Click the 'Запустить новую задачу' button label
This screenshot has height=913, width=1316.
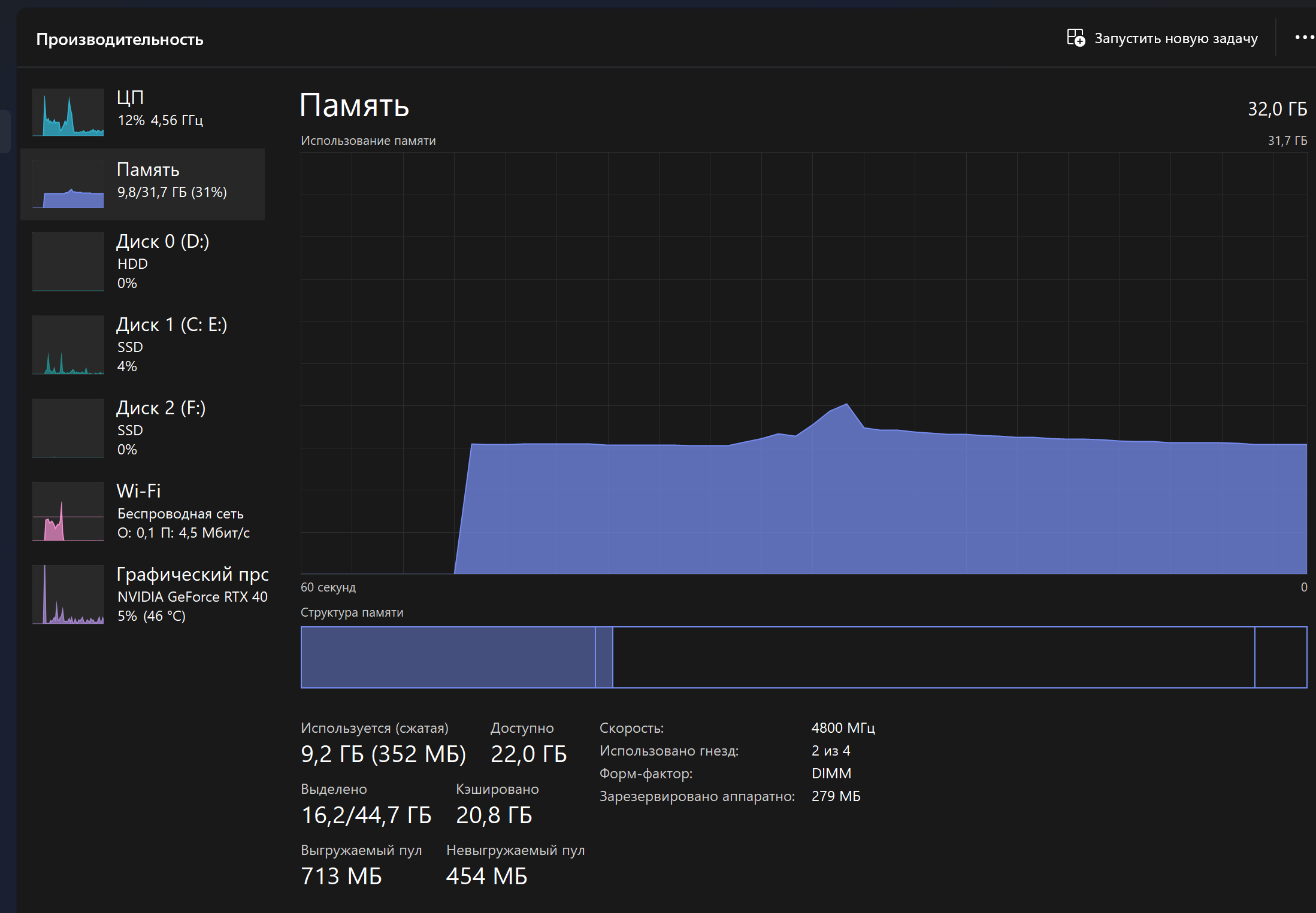(1176, 38)
